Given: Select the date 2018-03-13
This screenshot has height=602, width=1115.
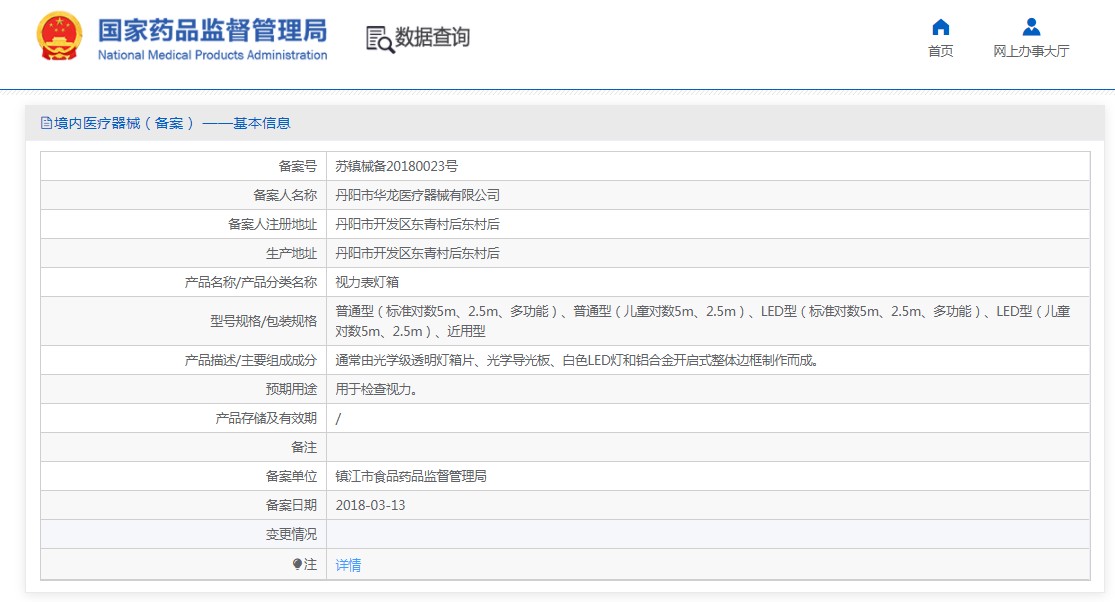Looking at the screenshot, I should pyautogui.click(x=370, y=505).
